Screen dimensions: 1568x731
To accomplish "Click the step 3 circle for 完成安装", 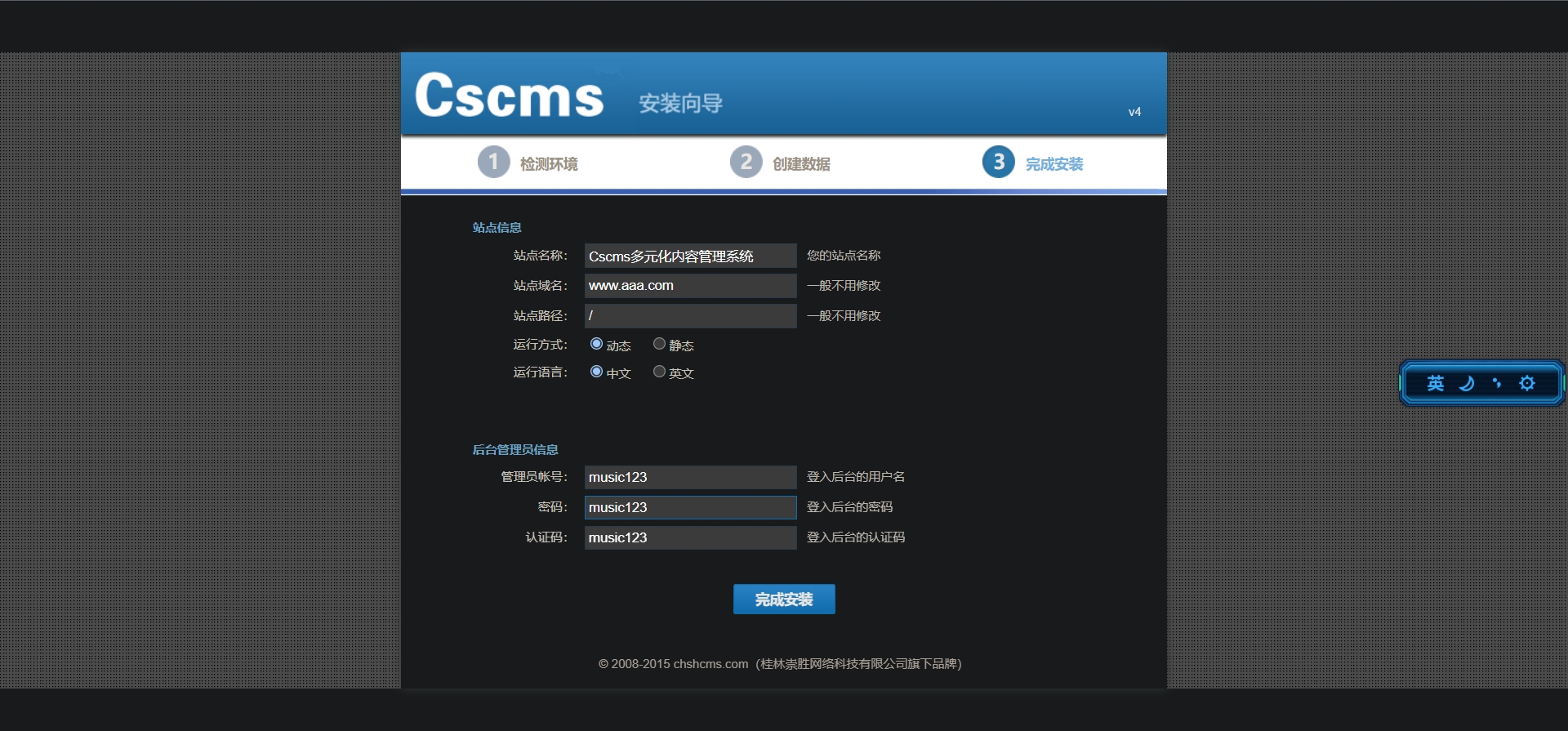I will 998,162.
